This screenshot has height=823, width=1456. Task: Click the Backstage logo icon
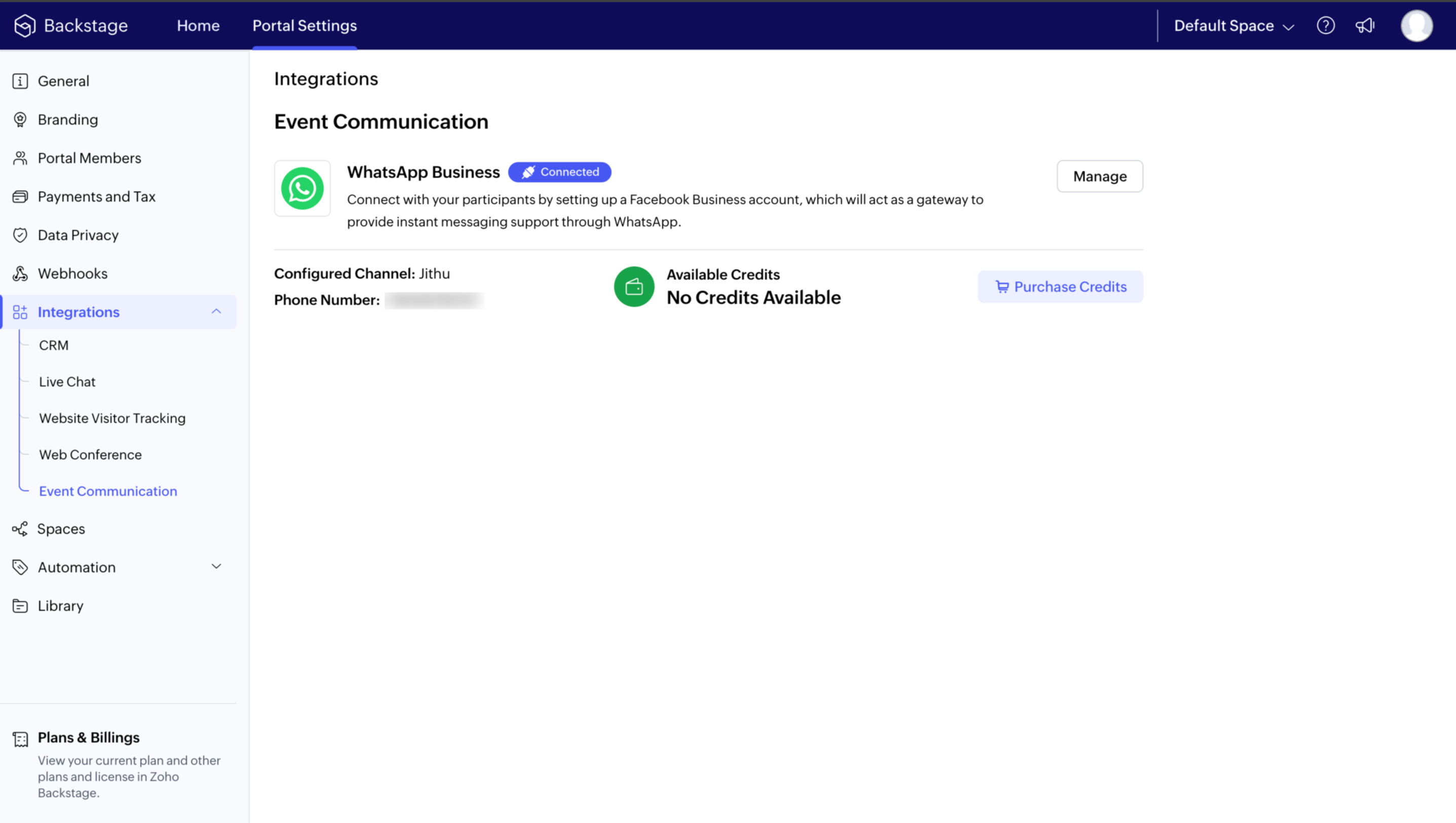25,25
